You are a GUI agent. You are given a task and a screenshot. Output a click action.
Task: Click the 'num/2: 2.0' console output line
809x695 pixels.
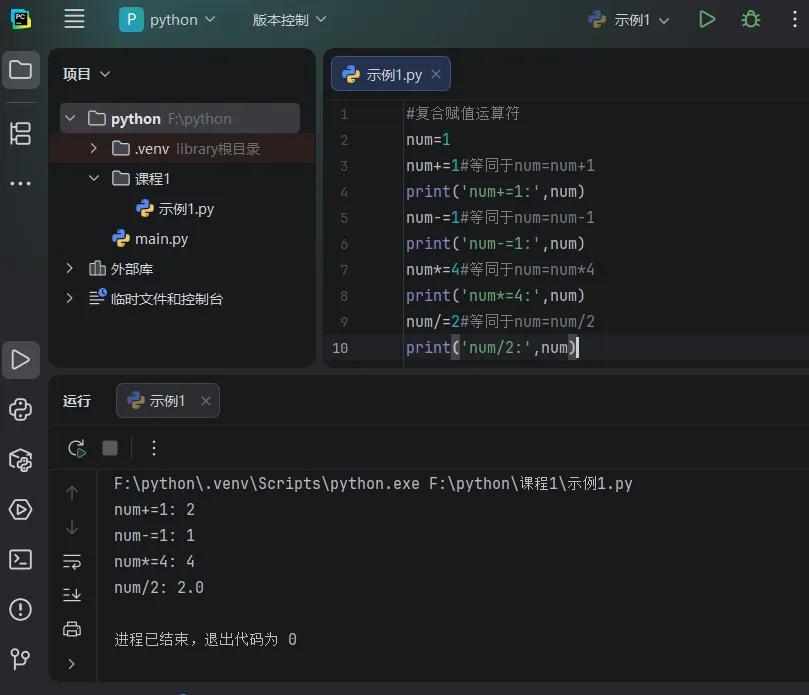159,587
